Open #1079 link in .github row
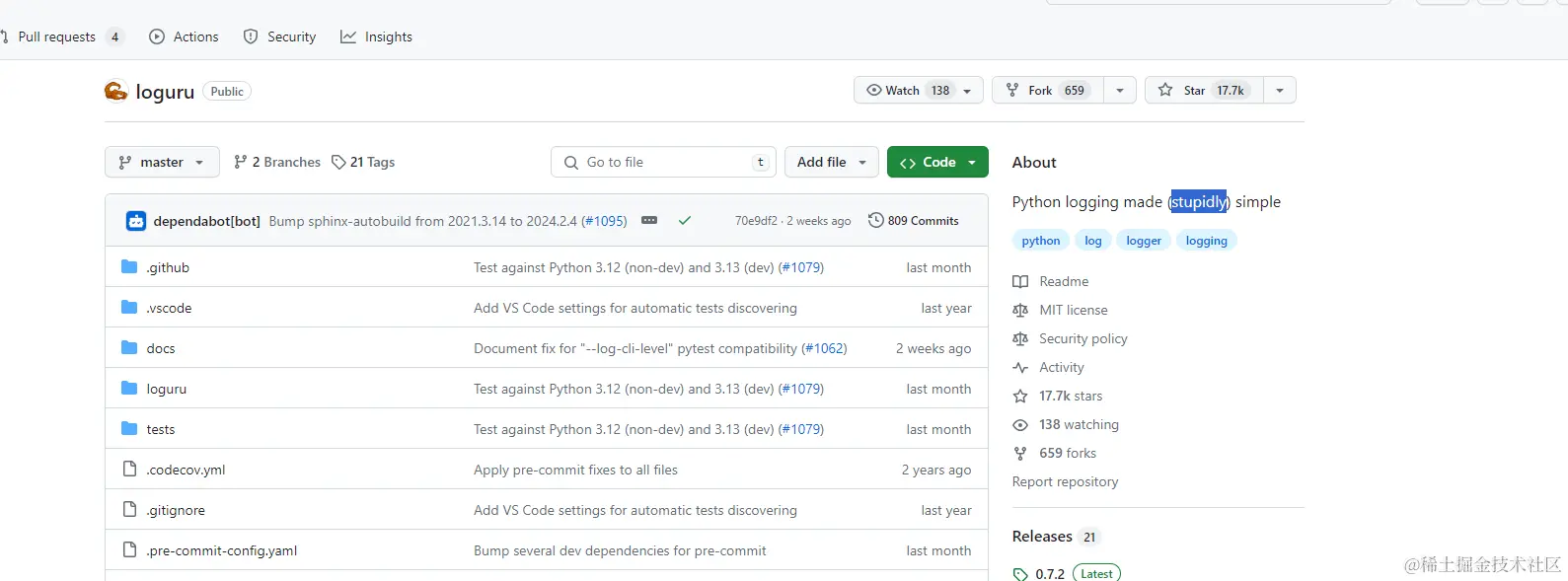The width and height of the screenshot is (1568, 581). 801,267
